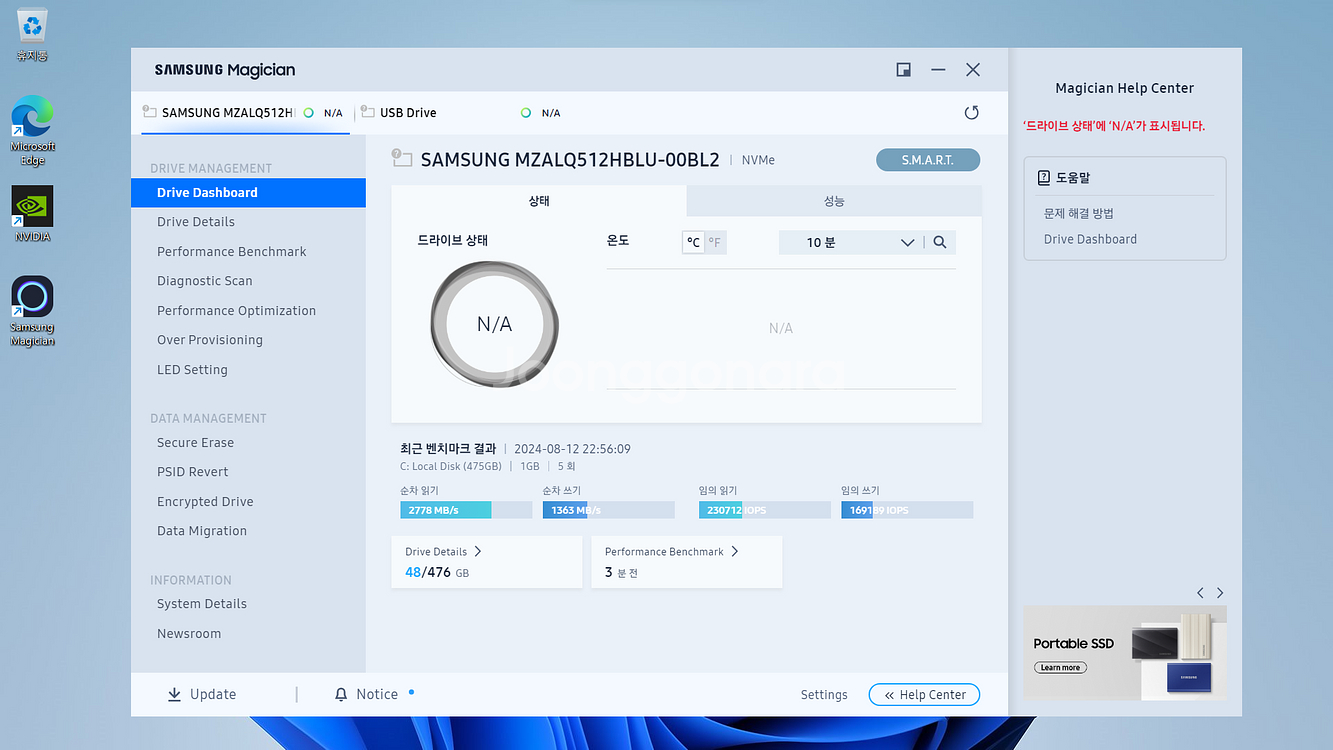Show next Help Center banner arrow
Viewport: 1333px width, 750px height.
point(1220,593)
